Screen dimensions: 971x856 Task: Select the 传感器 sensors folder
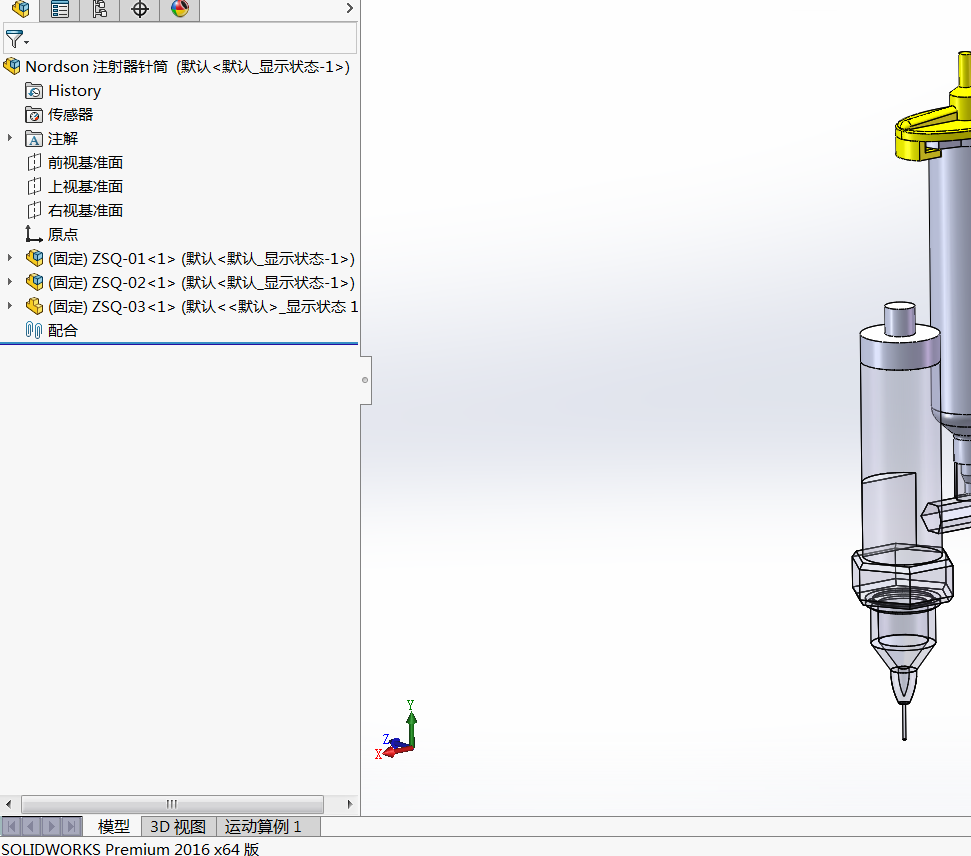click(71, 115)
